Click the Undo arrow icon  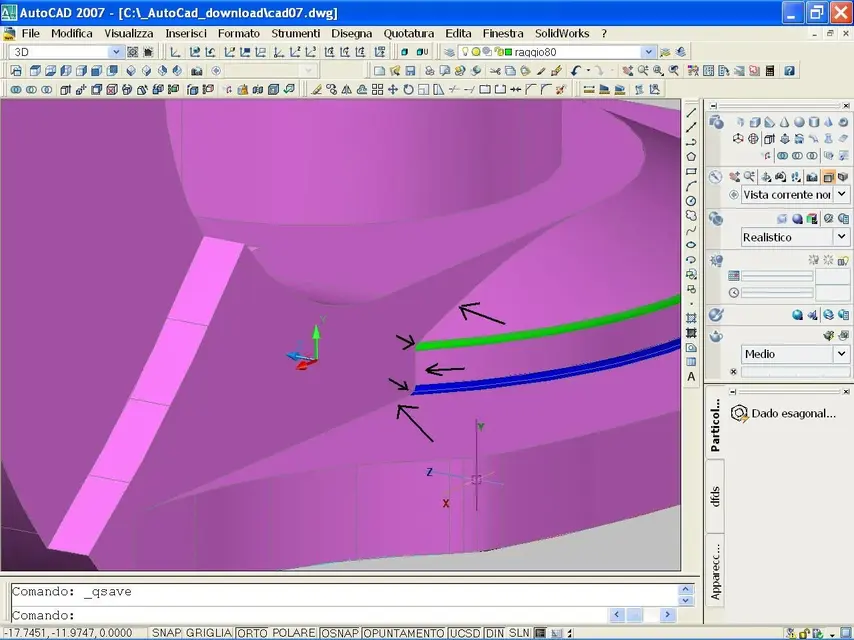(576, 71)
